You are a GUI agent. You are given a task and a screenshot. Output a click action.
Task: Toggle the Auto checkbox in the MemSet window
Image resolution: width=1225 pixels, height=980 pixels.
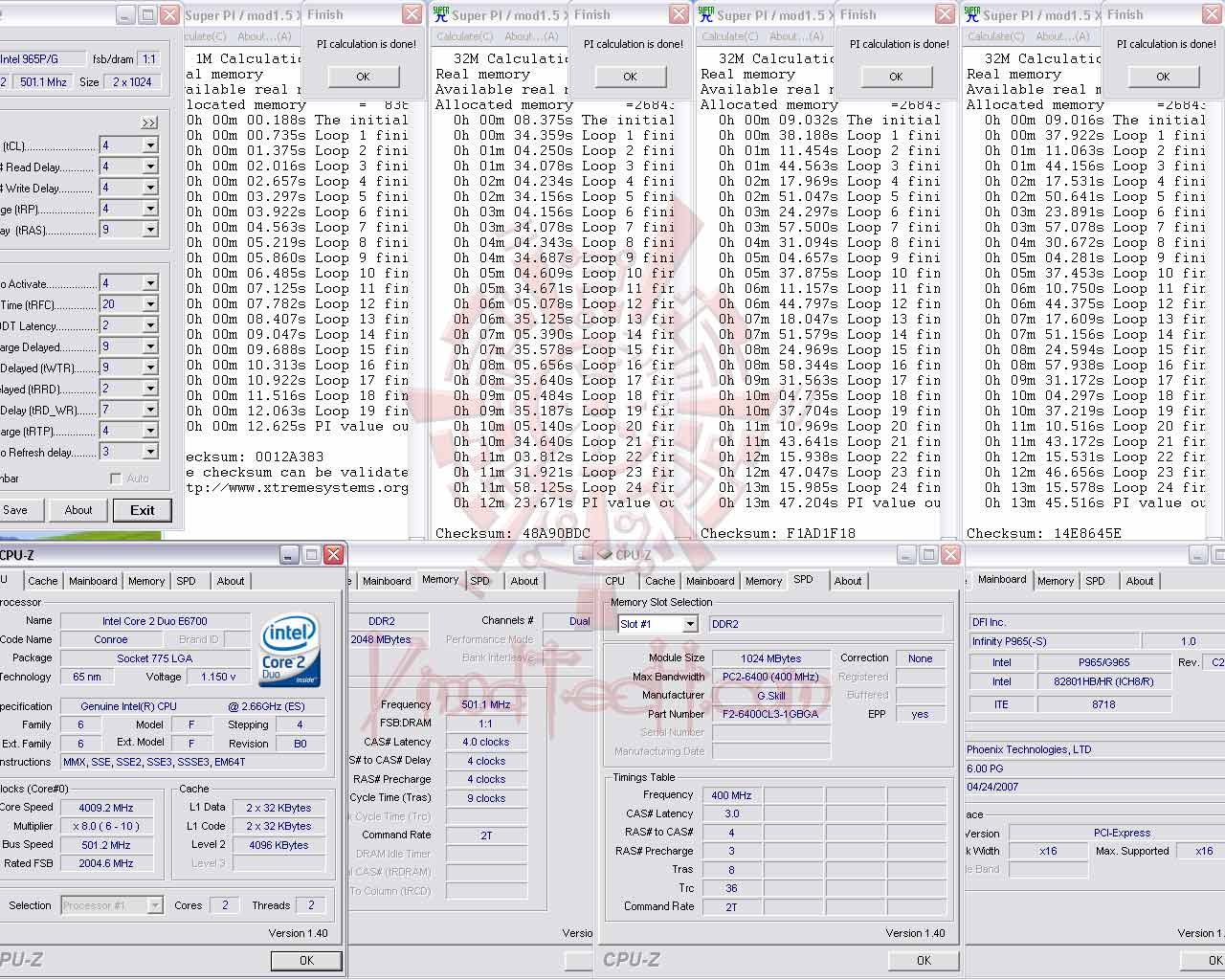(x=116, y=479)
